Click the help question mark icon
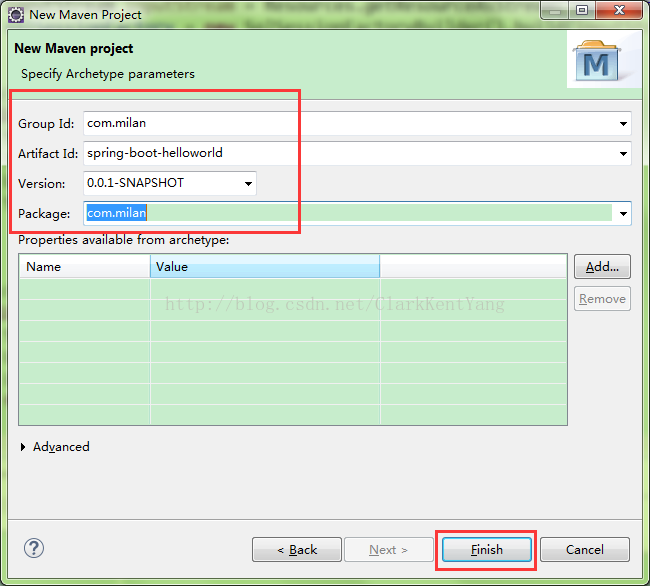The width and height of the screenshot is (650, 586). coord(34,548)
